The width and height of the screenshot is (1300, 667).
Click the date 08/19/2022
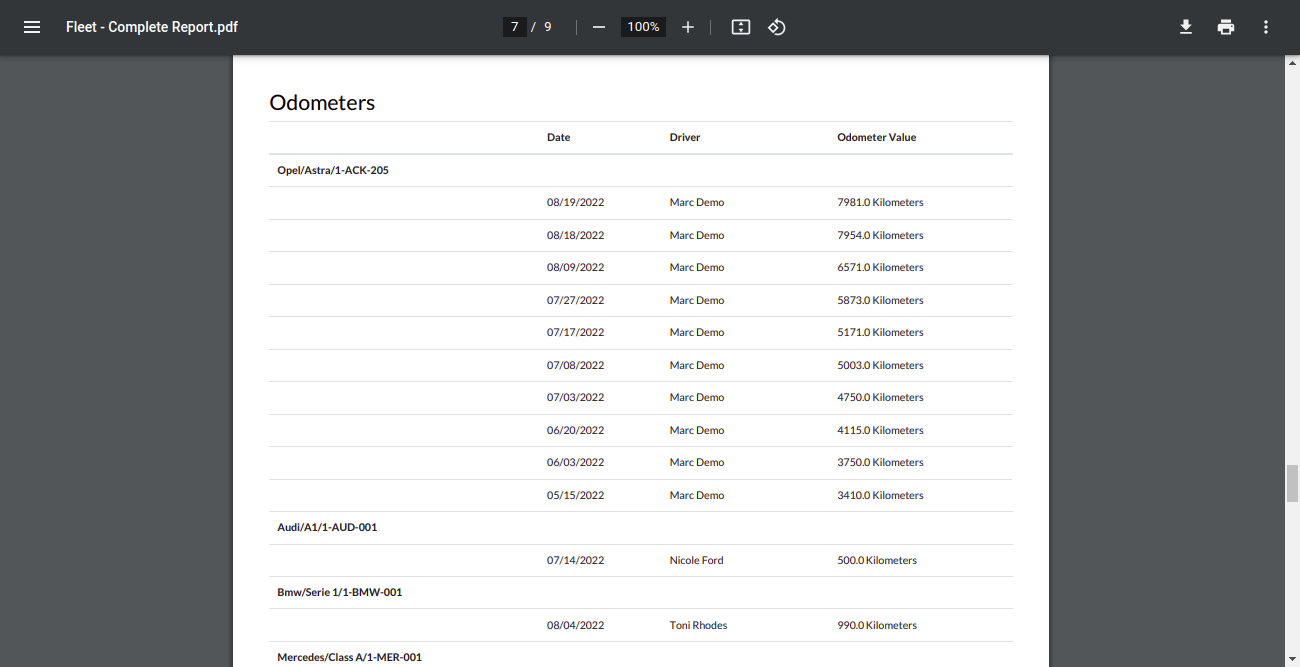point(575,202)
